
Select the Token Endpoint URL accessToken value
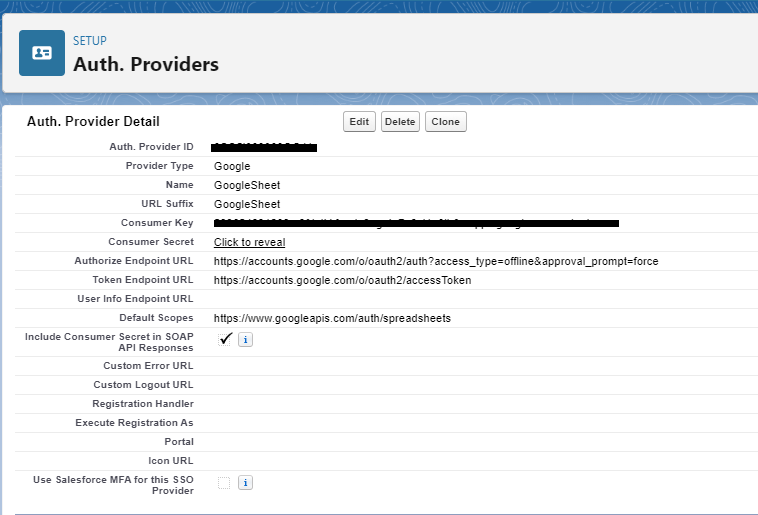[342, 280]
